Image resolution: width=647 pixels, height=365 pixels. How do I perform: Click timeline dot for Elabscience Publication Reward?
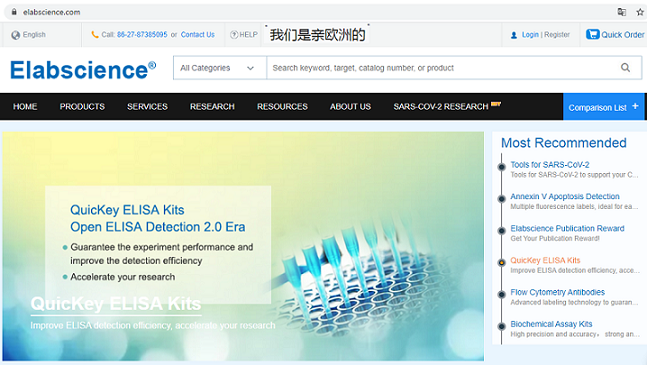point(502,231)
